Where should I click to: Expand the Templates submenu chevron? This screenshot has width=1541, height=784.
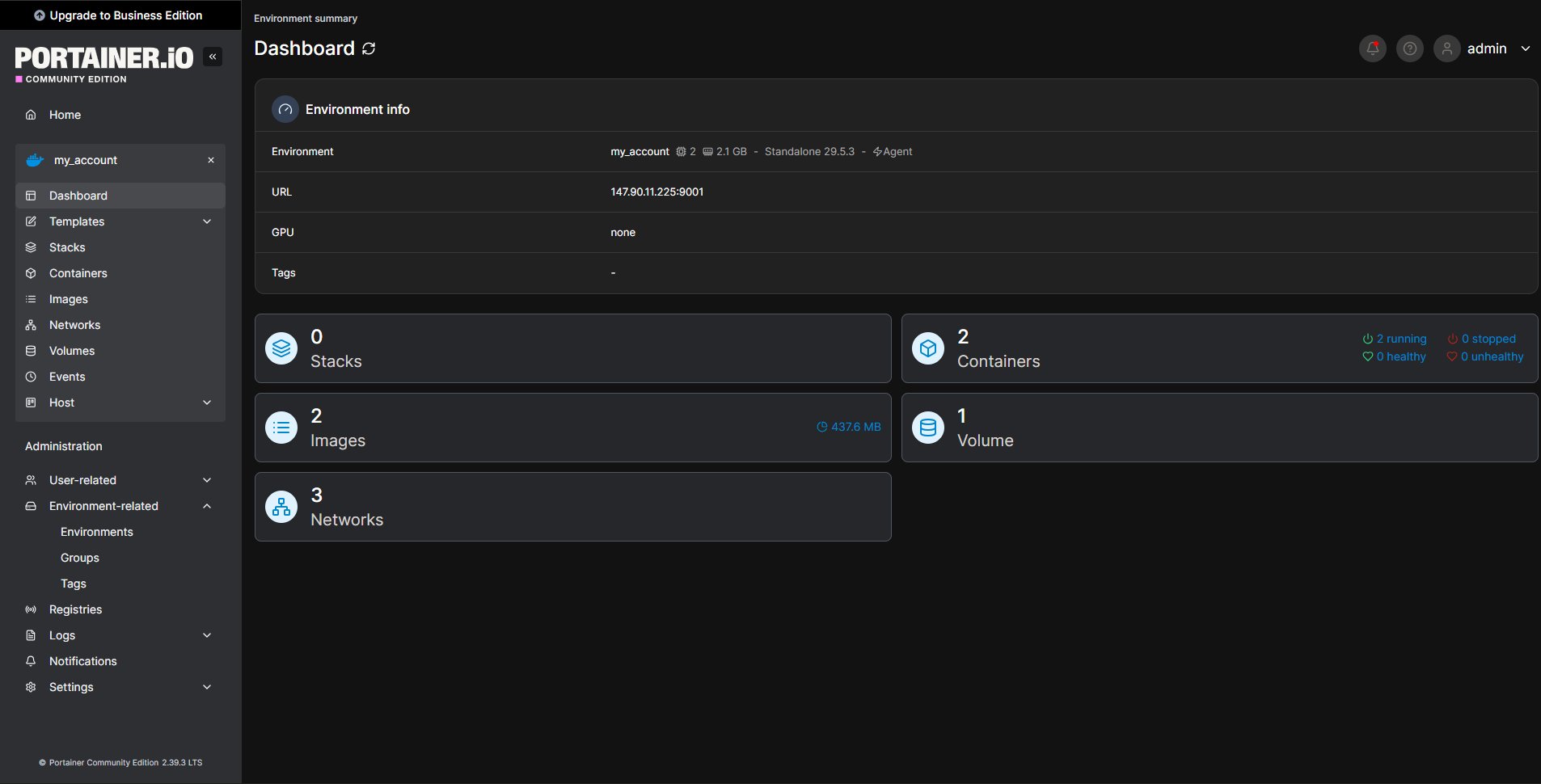point(207,221)
